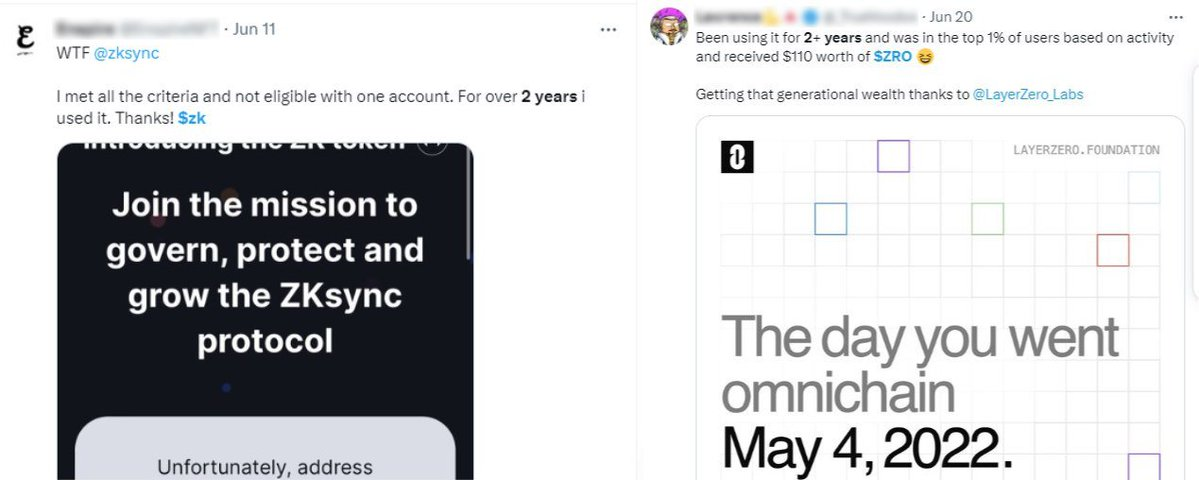
Task: Click the blue outlined square in the grid
Action: [x=830, y=219]
